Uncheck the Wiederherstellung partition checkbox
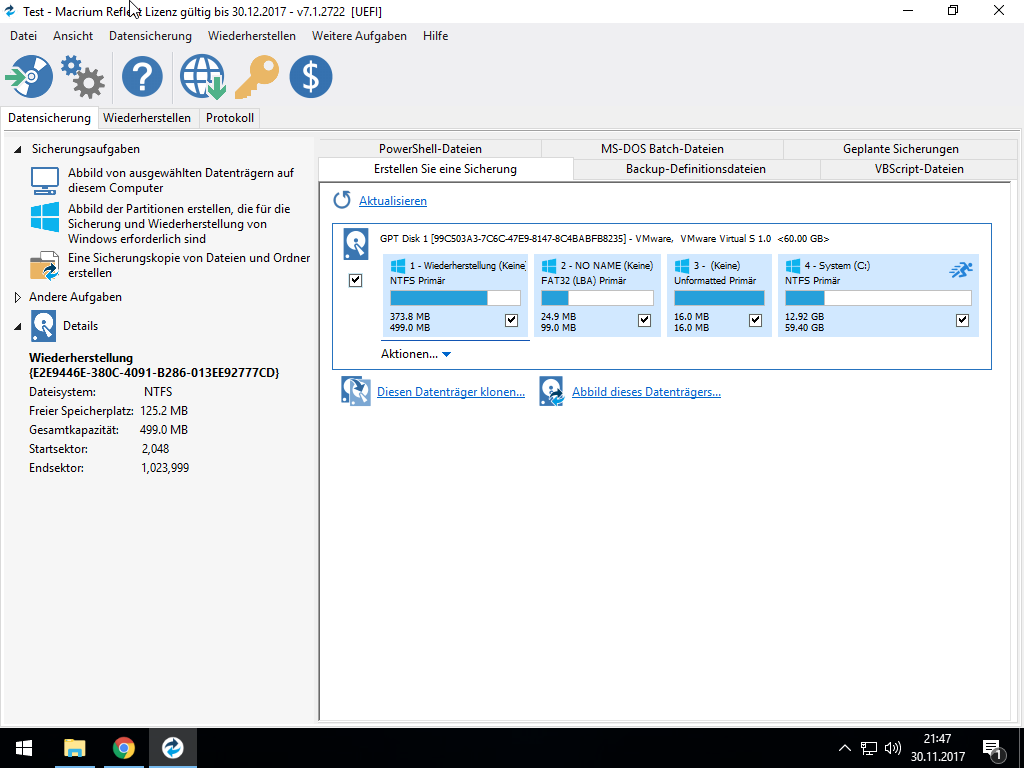The width and height of the screenshot is (1024, 768). coord(511,320)
